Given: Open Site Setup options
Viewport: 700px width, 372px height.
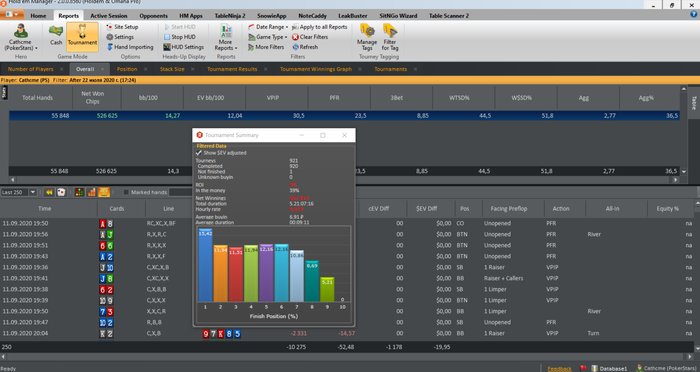Looking at the screenshot, I should click(122, 27).
